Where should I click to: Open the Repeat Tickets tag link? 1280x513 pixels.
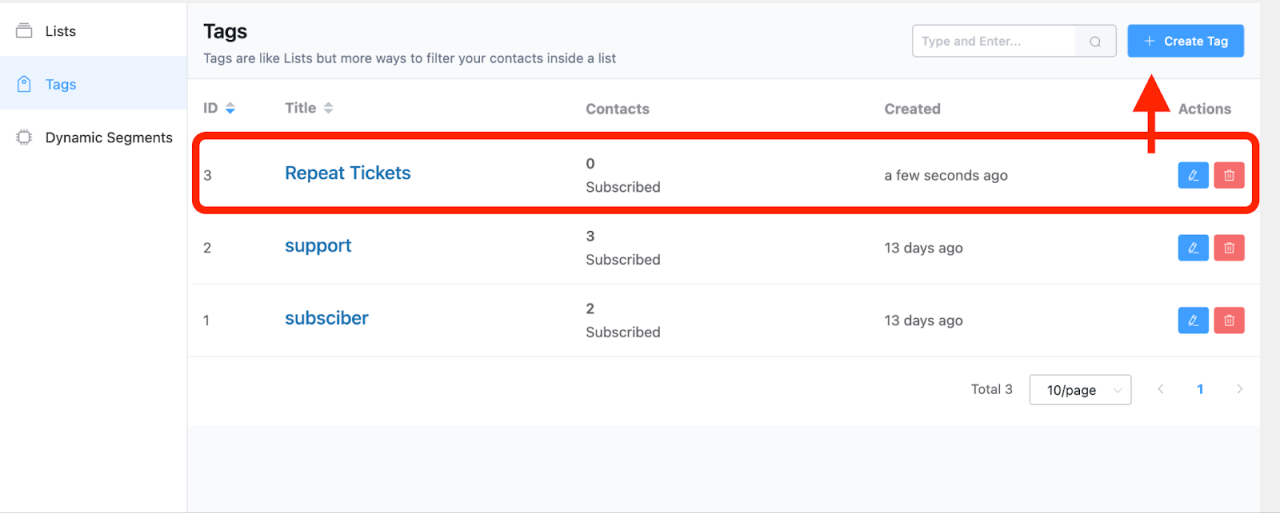[x=348, y=173]
